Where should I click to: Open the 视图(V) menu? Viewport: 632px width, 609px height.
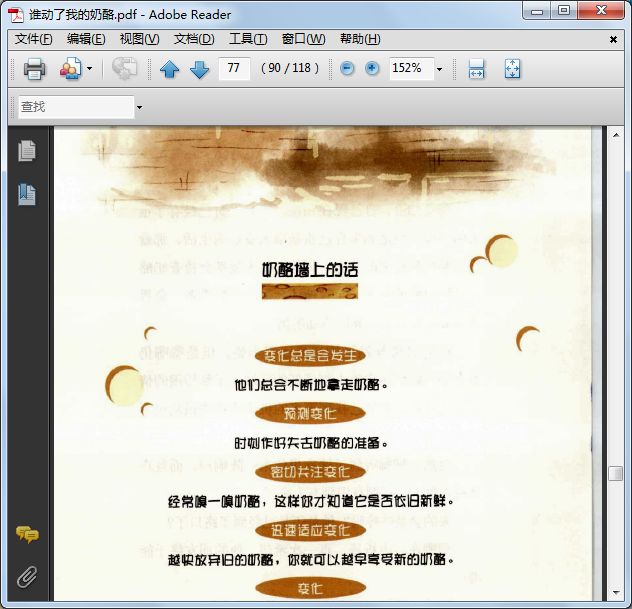point(139,39)
